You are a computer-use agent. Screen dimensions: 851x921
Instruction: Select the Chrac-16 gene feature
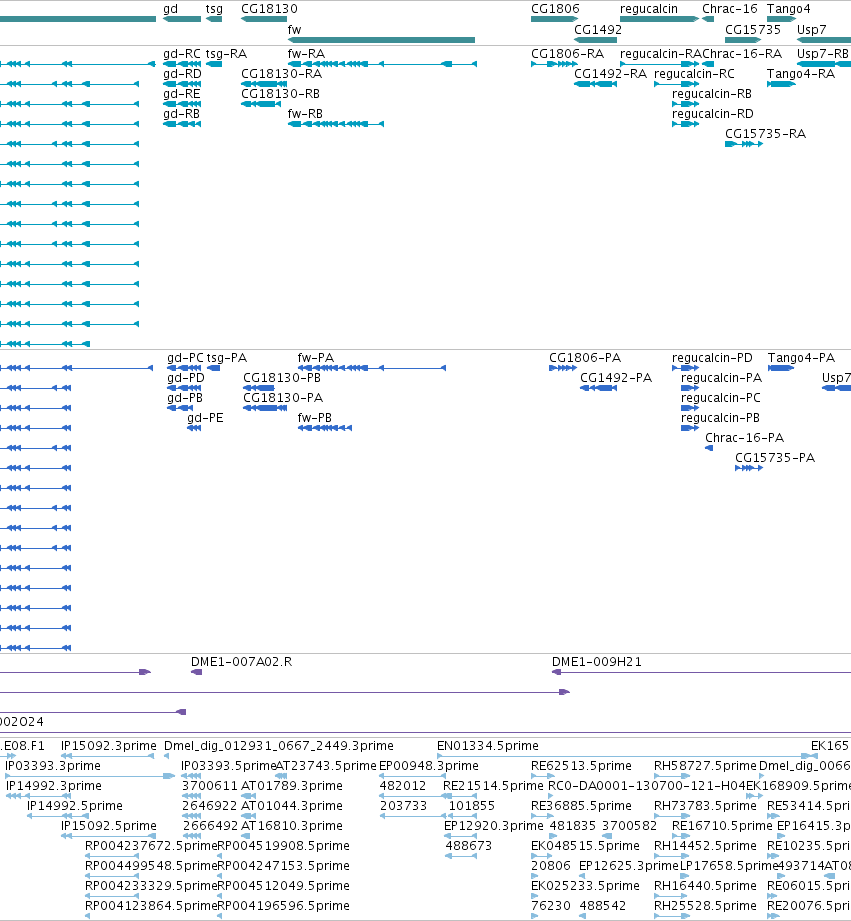pos(708,19)
